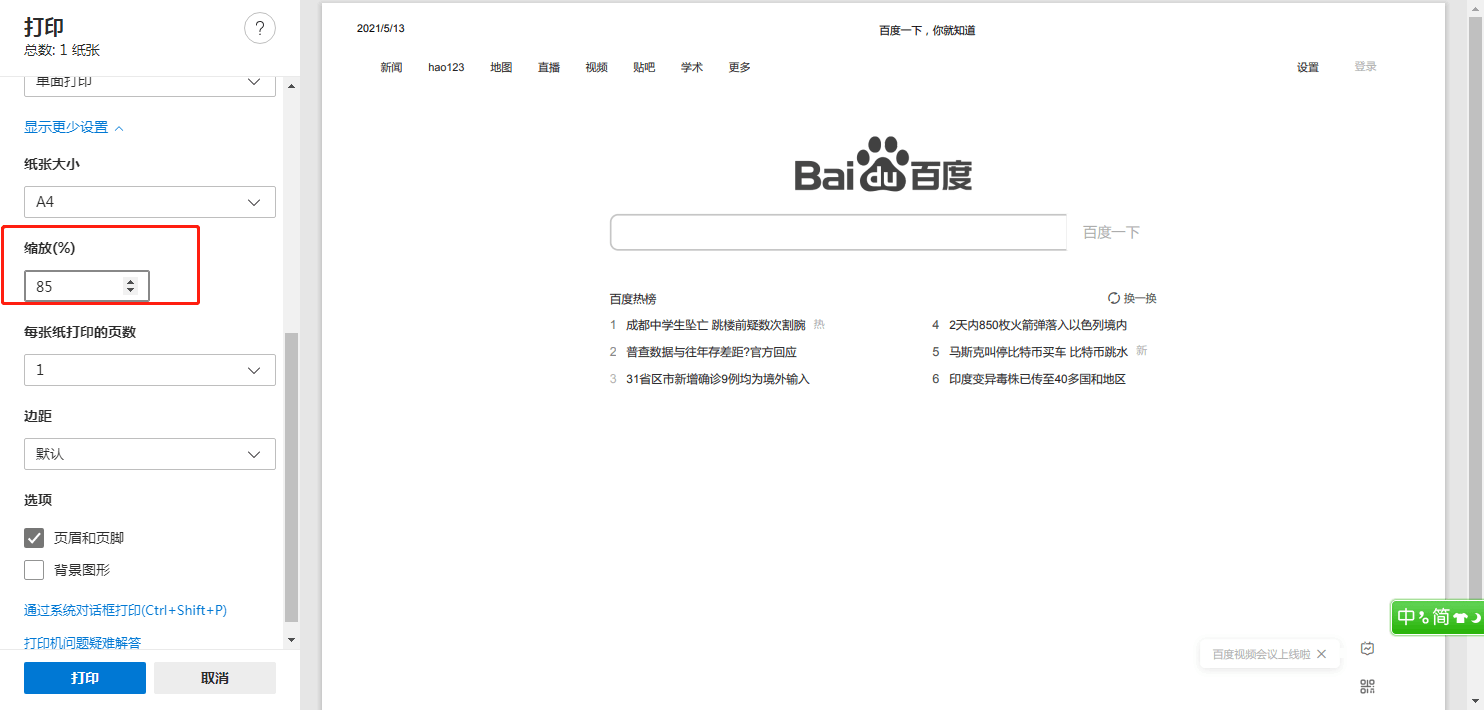
Task: Click the 百度热榜 heading
Action: pos(633,299)
